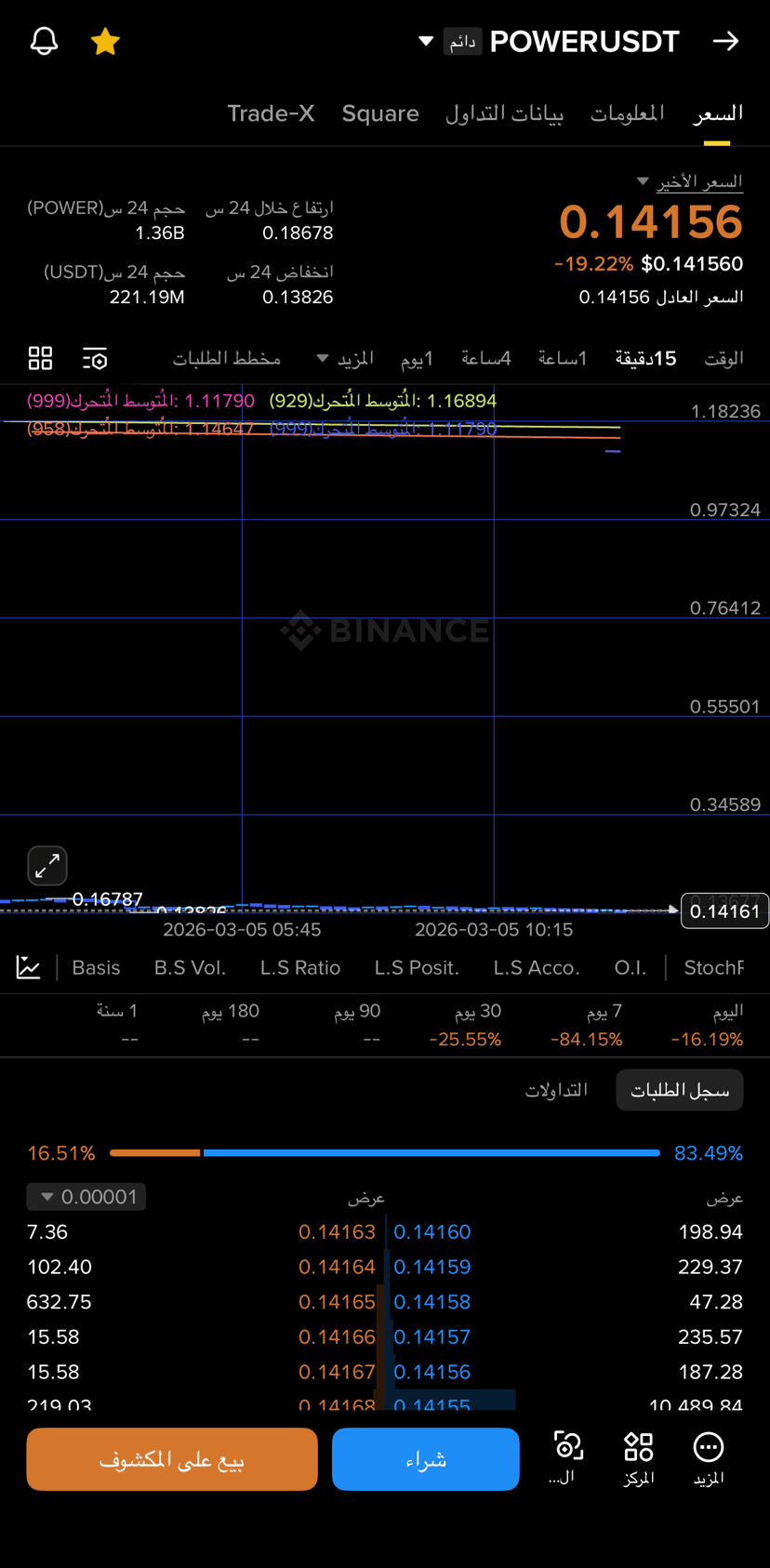
Task: Select the B.S Vol. indicator
Action: 190,967
